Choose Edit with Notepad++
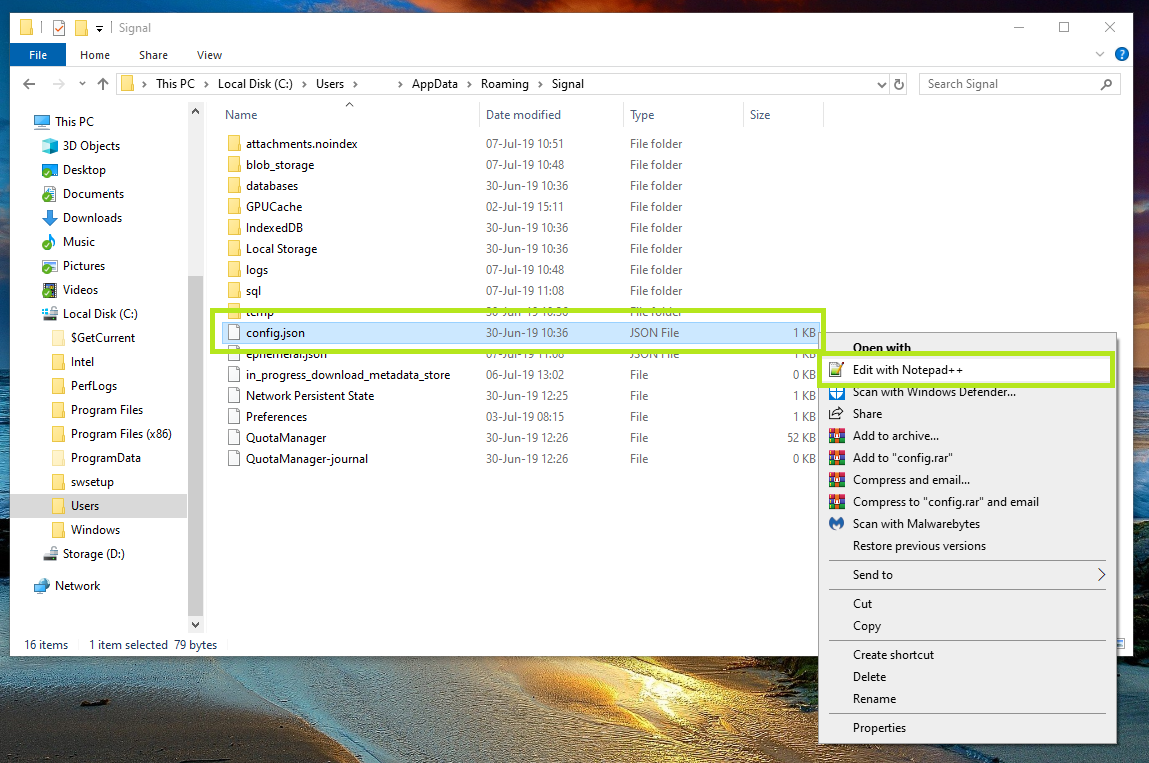 [x=967, y=370]
